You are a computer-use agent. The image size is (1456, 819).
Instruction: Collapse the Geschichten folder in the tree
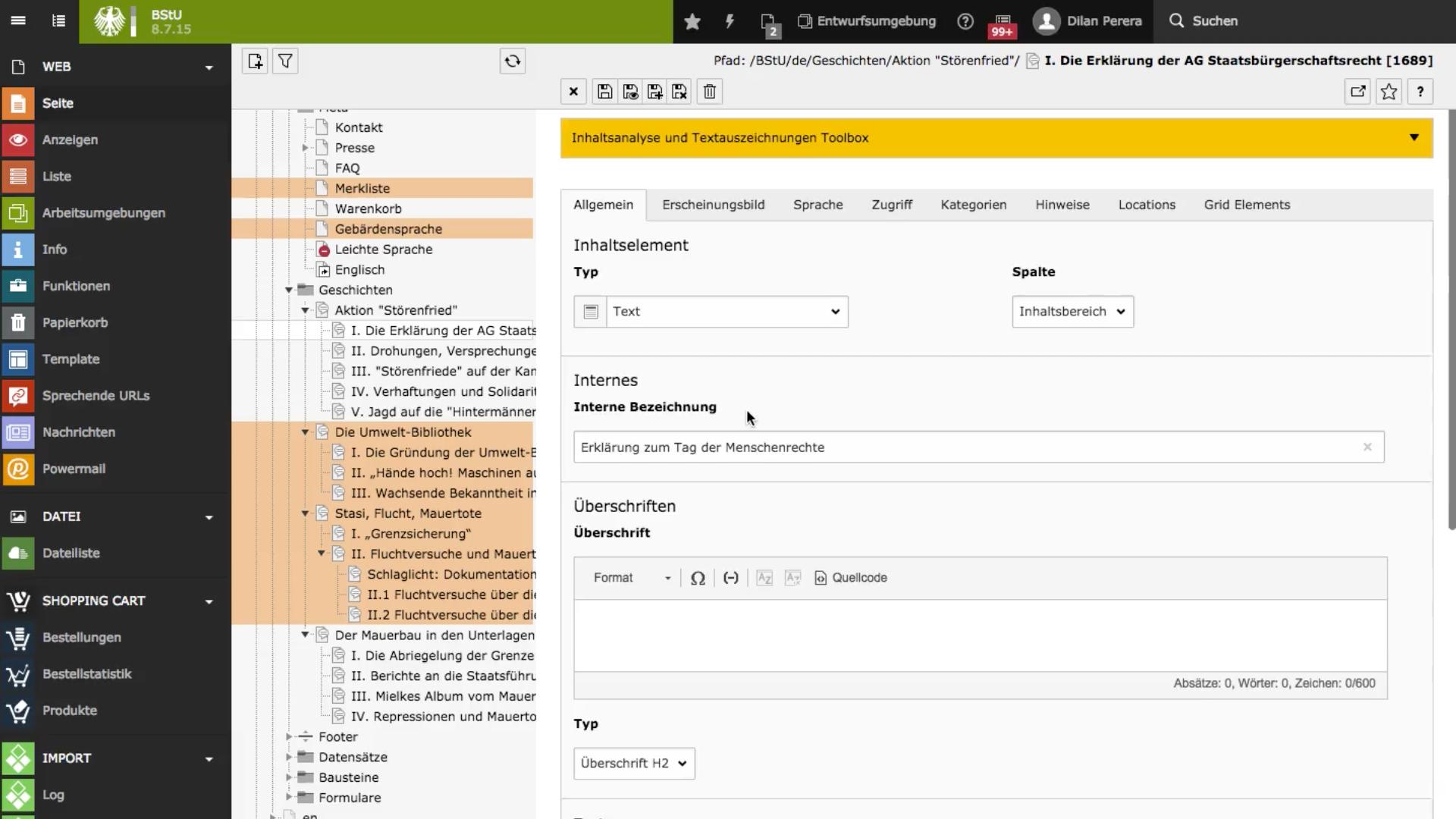[289, 290]
